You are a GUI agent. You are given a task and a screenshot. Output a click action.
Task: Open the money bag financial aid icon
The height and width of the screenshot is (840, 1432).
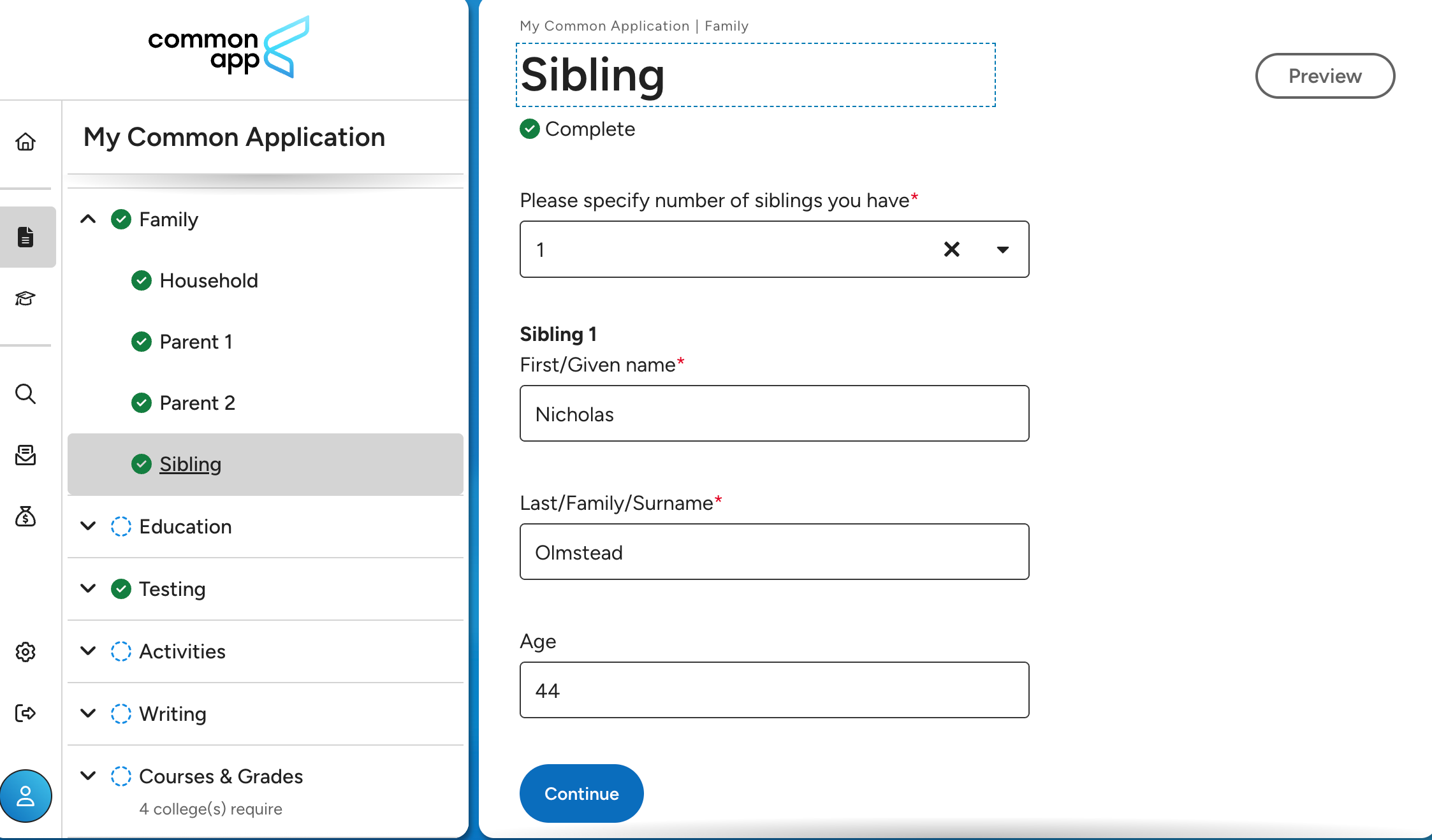tap(26, 516)
